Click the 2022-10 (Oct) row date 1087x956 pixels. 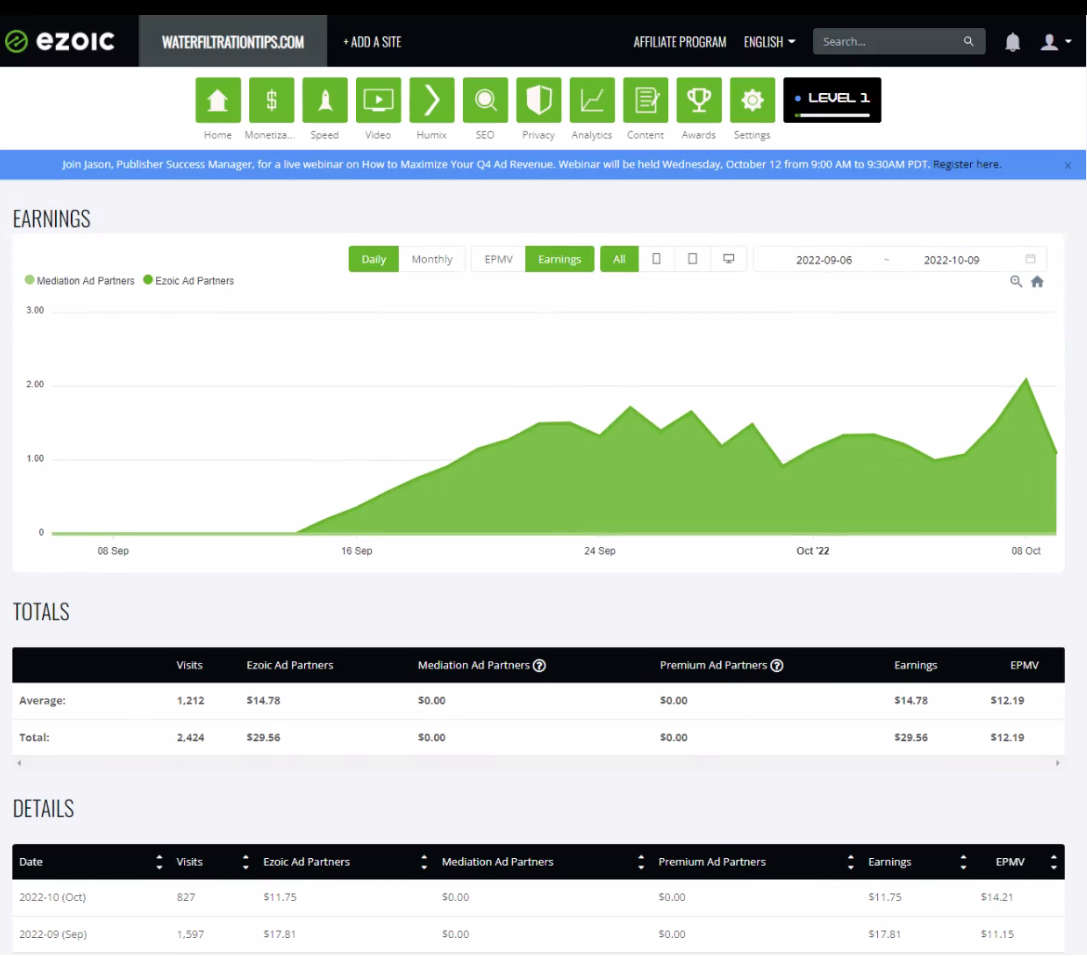coord(53,897)
